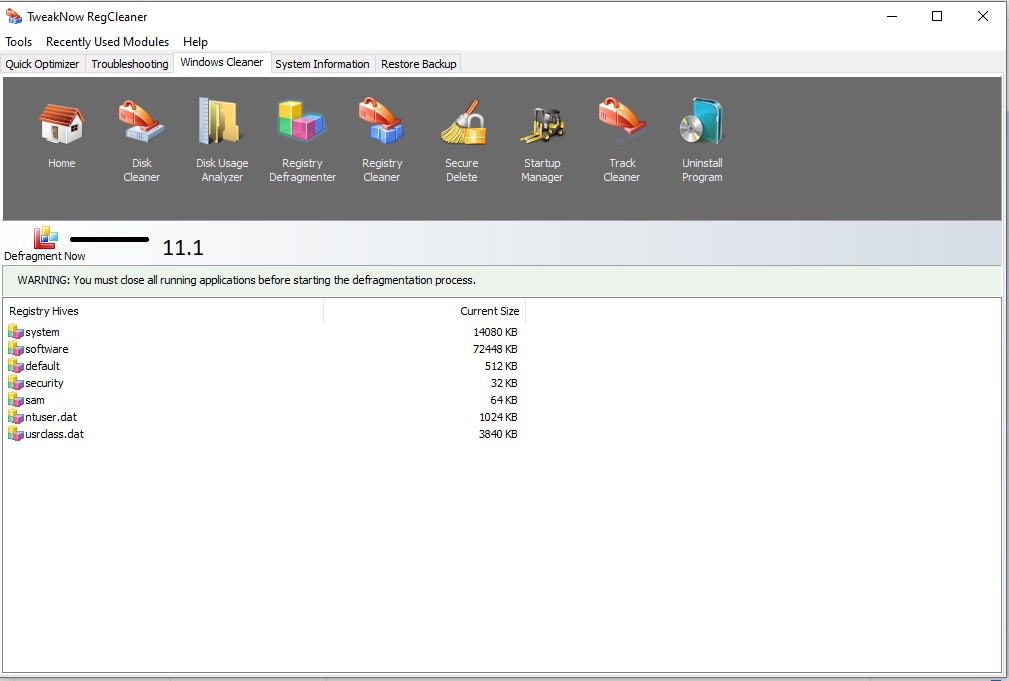Start the Track Cleaner tool
The image size is (1009, 681).
click(622, 116)
